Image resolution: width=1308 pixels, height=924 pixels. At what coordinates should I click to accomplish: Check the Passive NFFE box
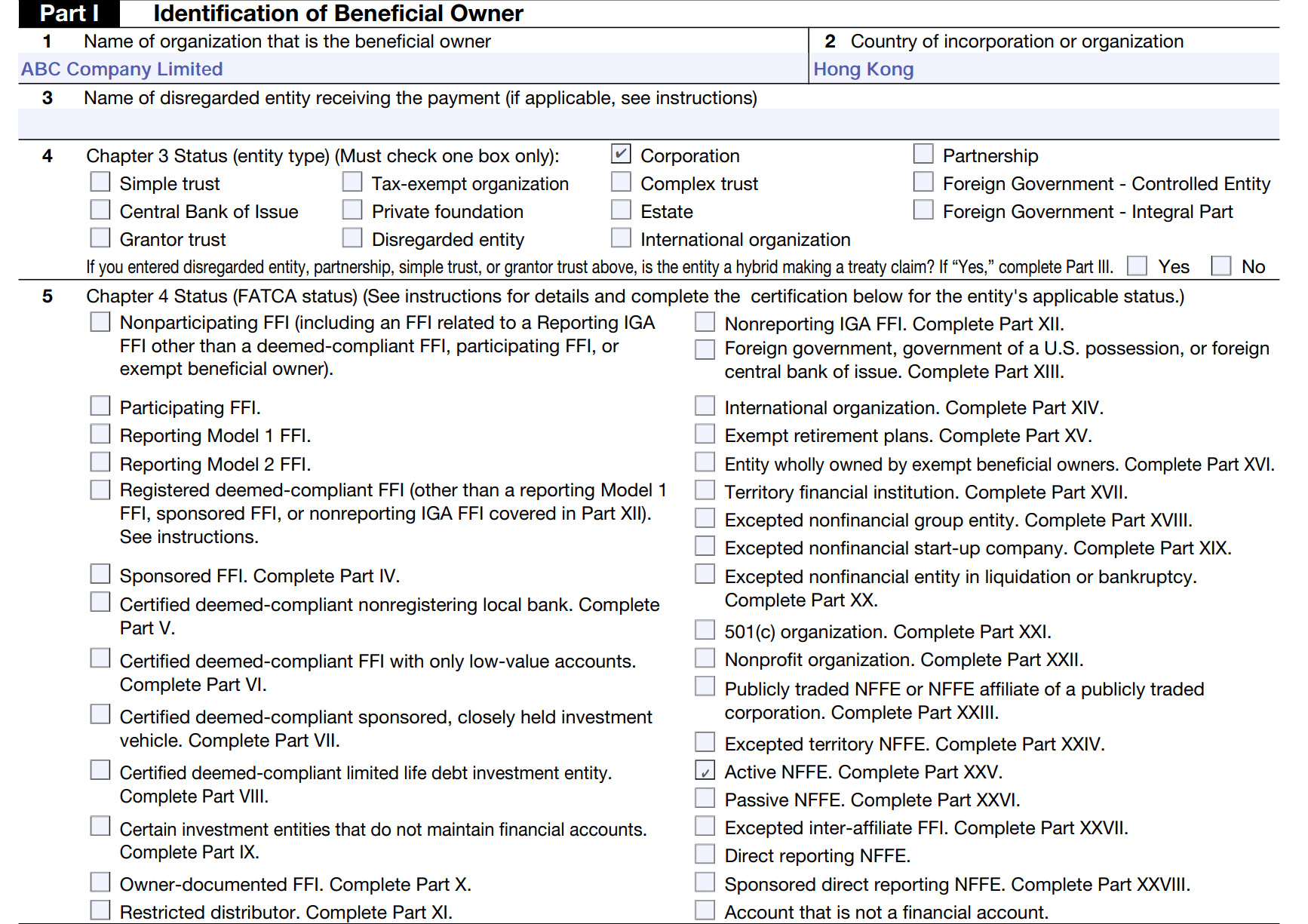(x=705, y=799)
